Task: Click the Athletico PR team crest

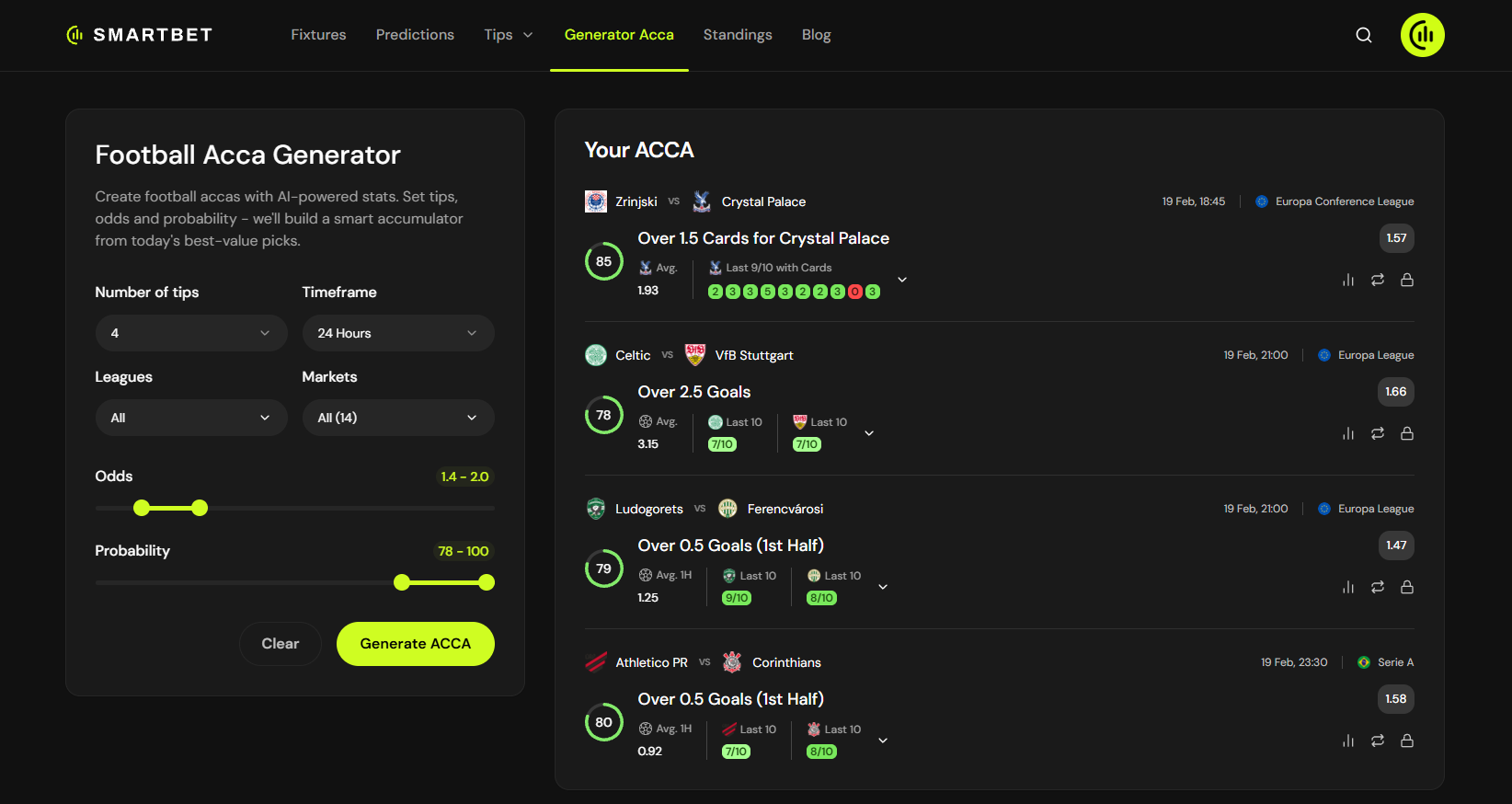Action: click(596, 662)
